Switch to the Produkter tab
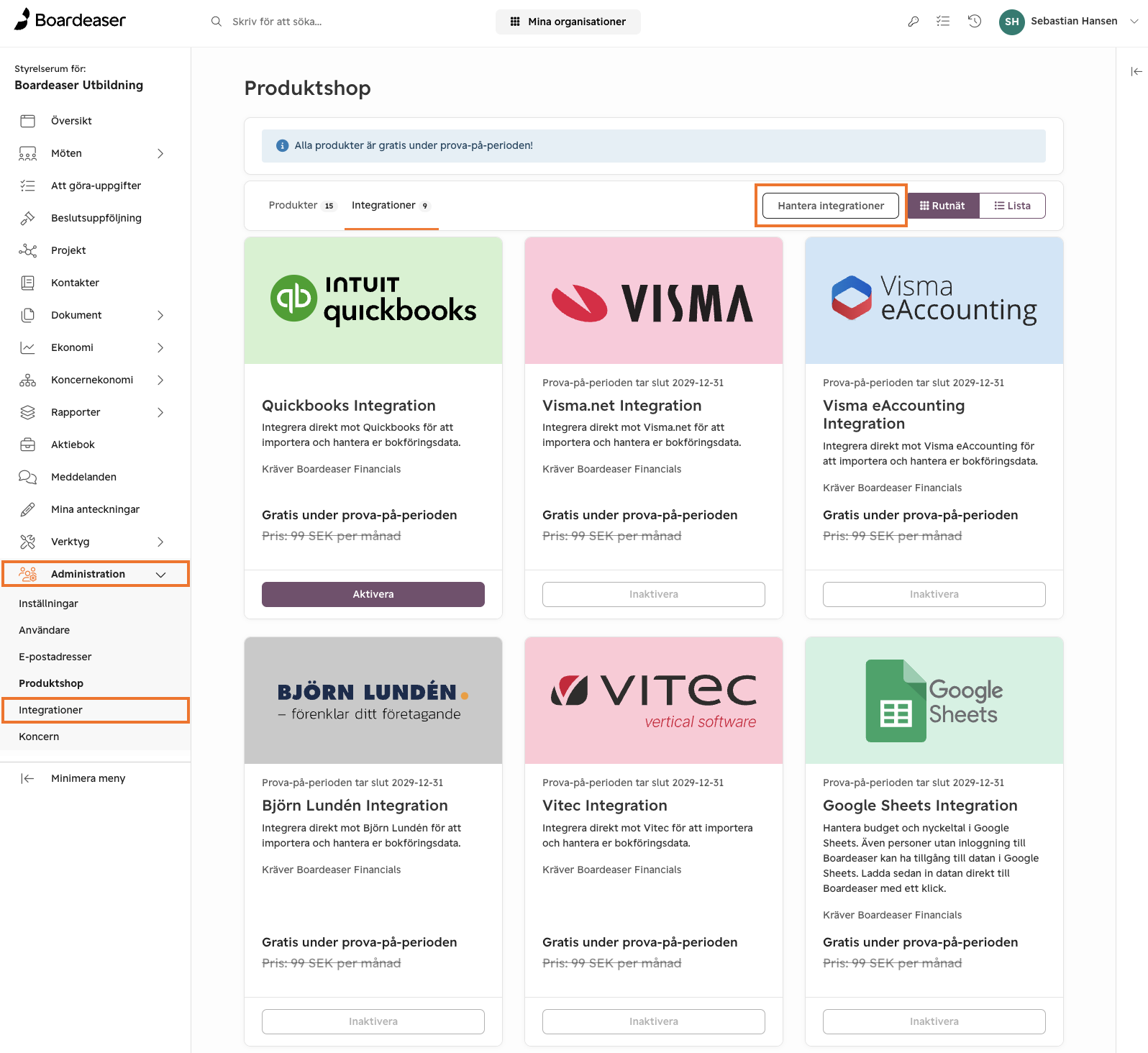 301,206
